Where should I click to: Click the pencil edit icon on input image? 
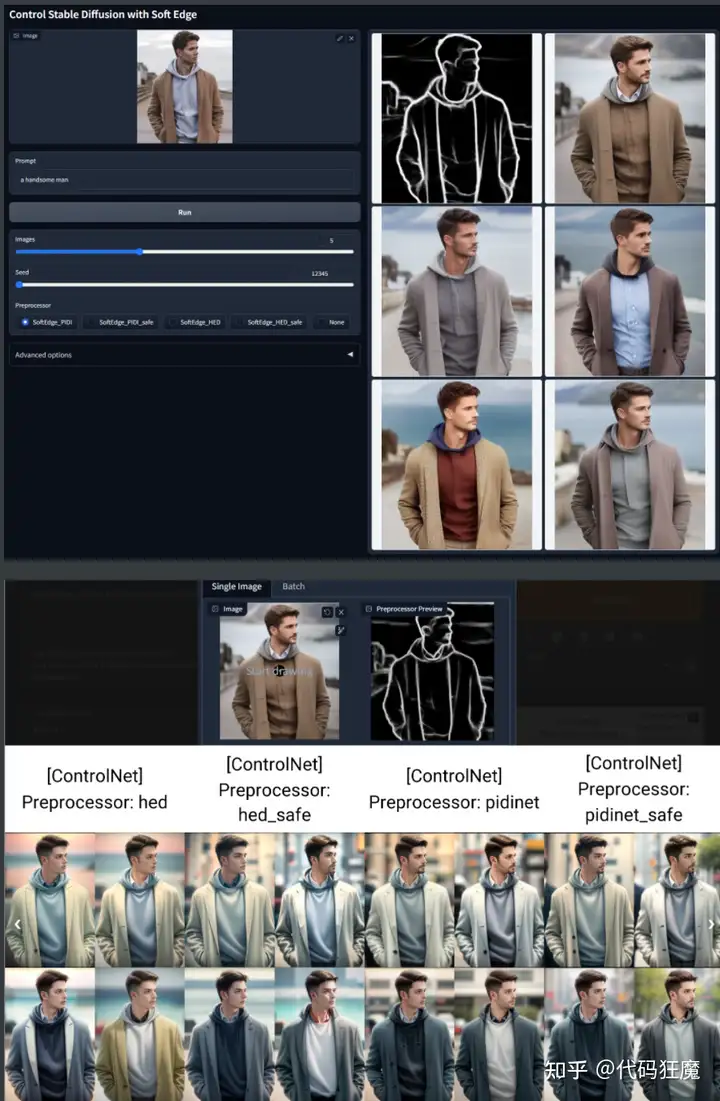tap(339, 38)
